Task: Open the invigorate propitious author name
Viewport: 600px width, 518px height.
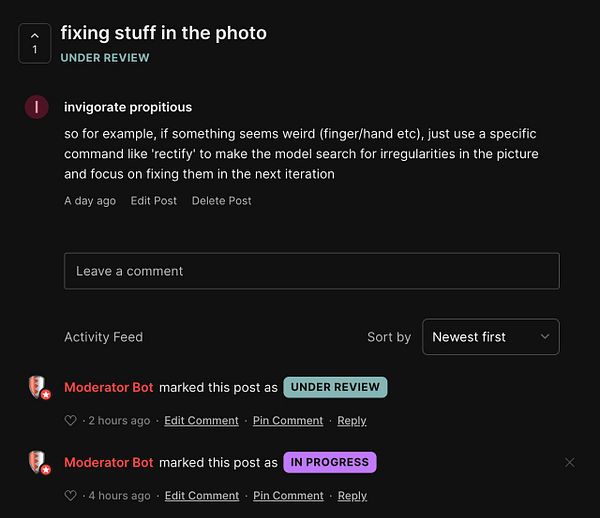Action: tap(128, 107)
